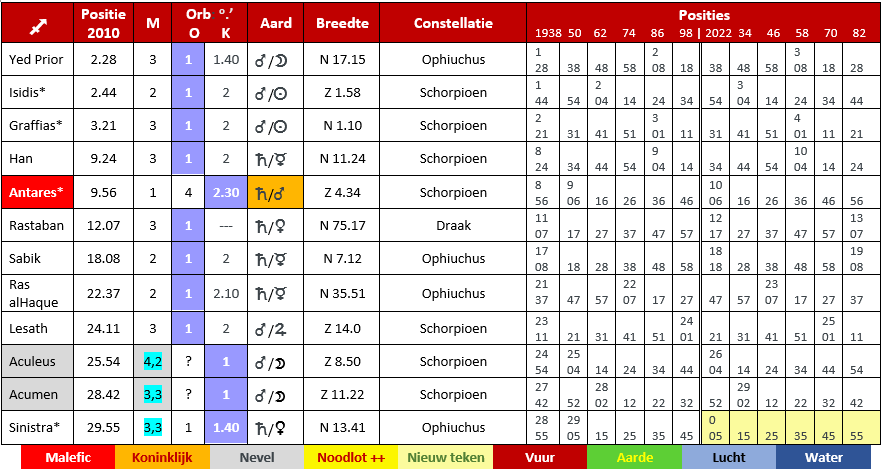
Task: Click the Aard column header
Action: [x=276, y=23]
